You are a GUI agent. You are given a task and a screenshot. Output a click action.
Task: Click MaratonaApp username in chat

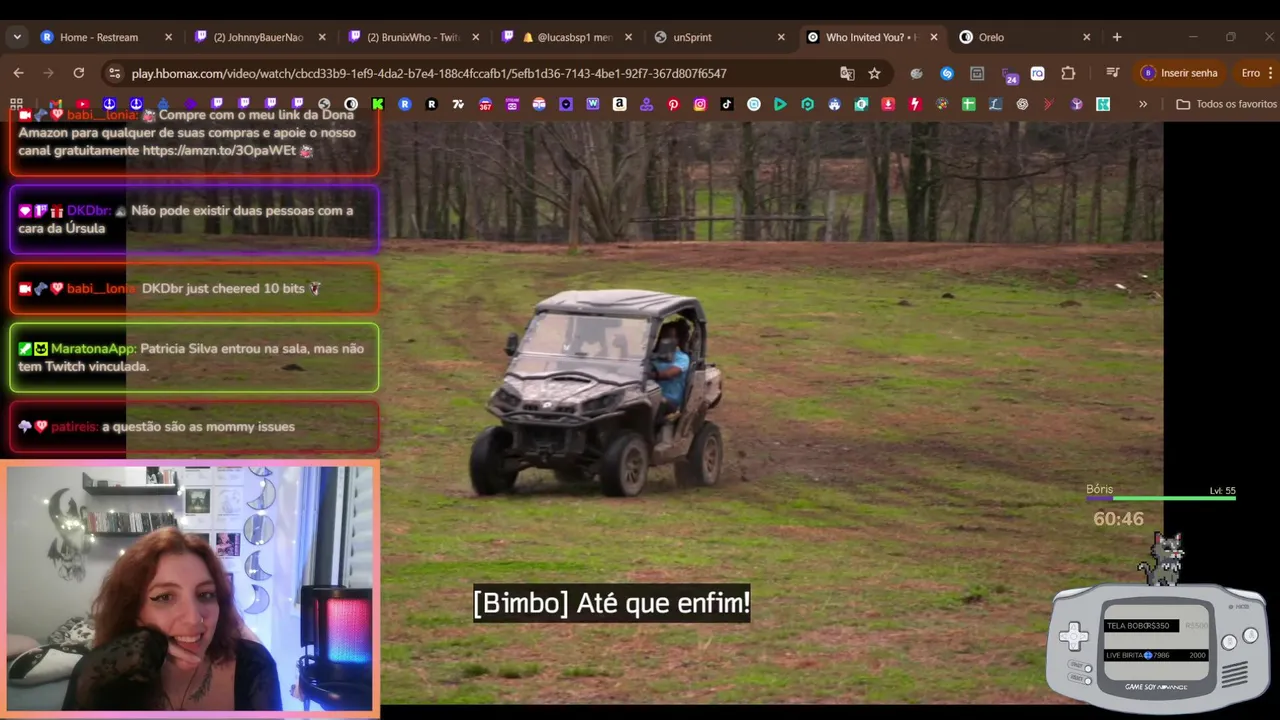pos(93,349)
